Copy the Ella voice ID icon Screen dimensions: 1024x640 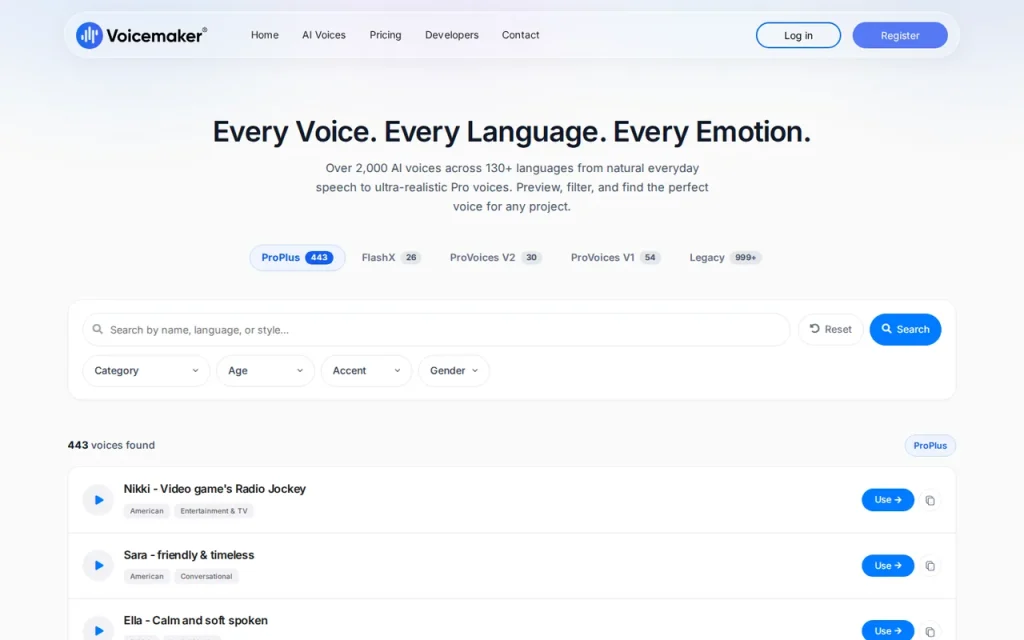click(x=930, y=631)
